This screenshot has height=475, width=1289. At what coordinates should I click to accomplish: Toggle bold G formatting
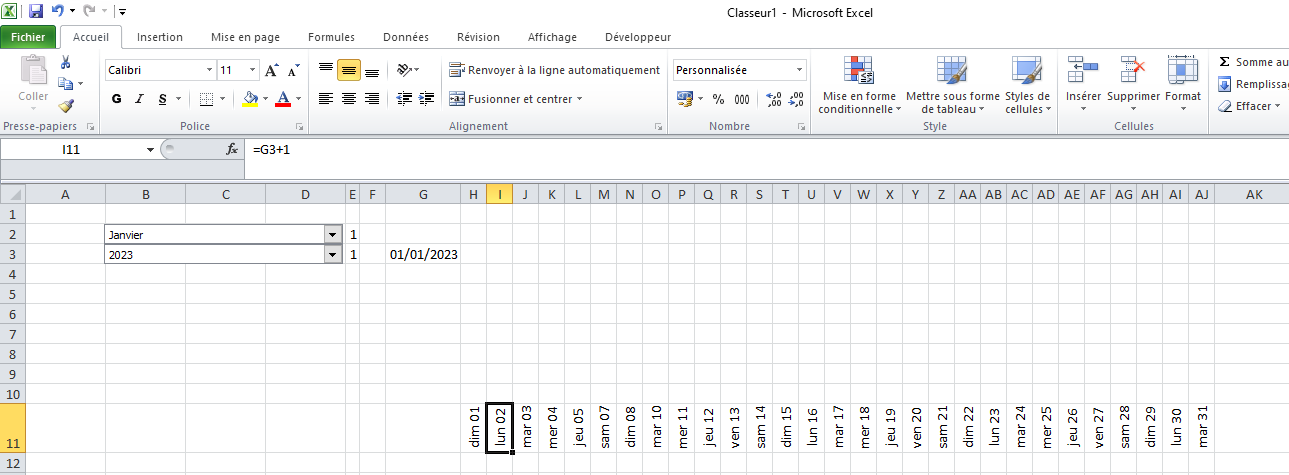pos(117,99)
